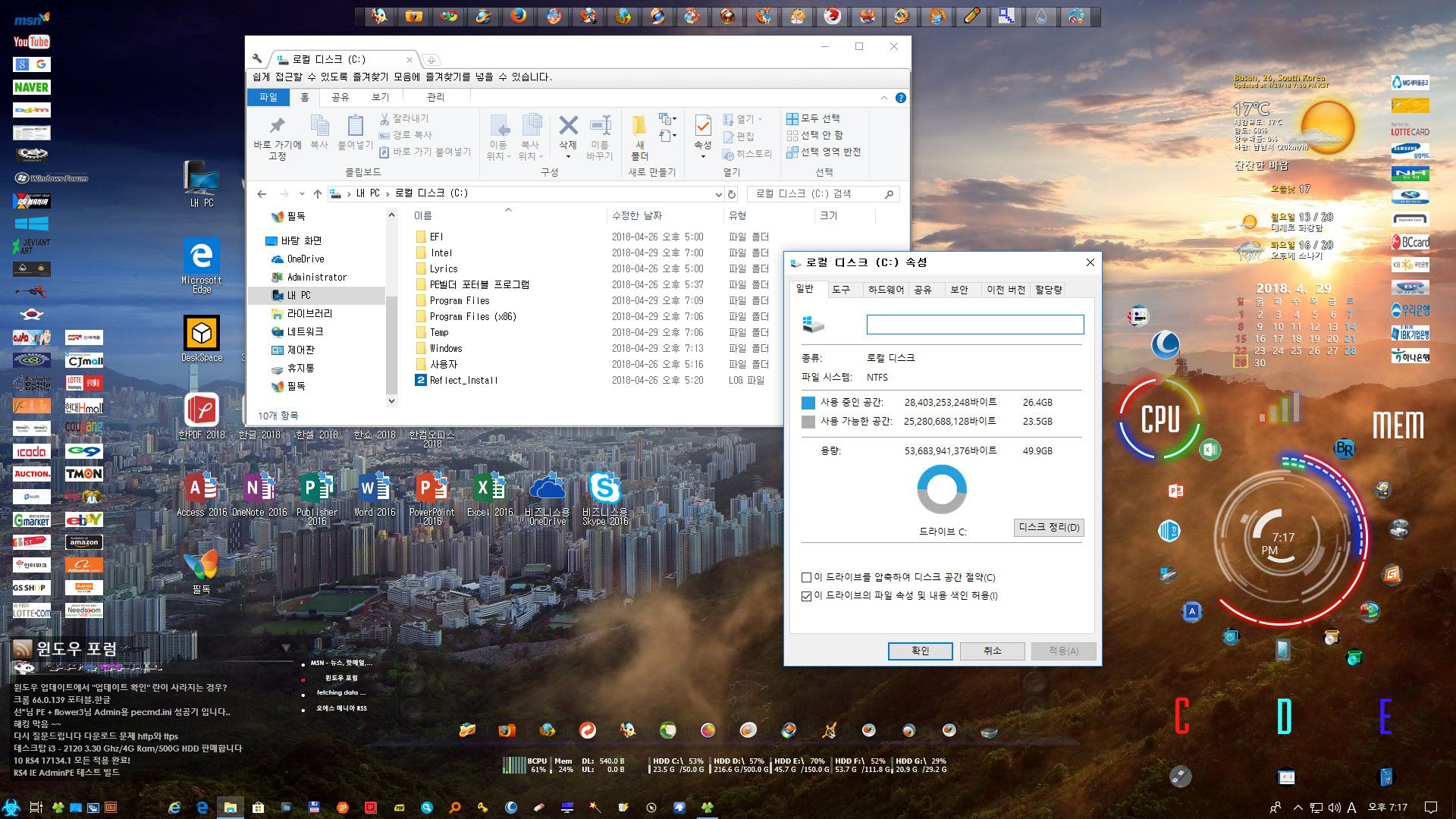Image resolution: width=1456 pixels, height=819 pixels.
Task: Refresh the Explorer address bar
Action: [732, 194]
